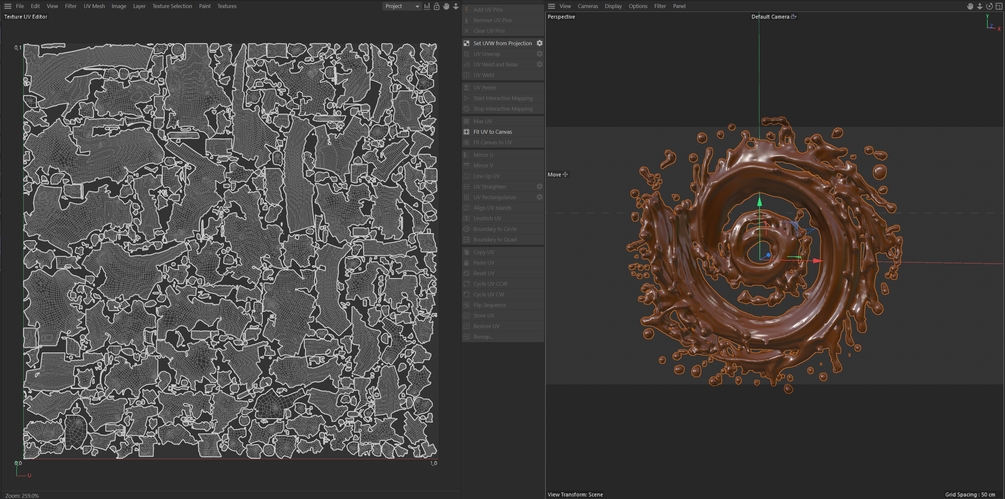
Task: Open UV Rectangularize settings gear
Action: (x=540, y=197)
